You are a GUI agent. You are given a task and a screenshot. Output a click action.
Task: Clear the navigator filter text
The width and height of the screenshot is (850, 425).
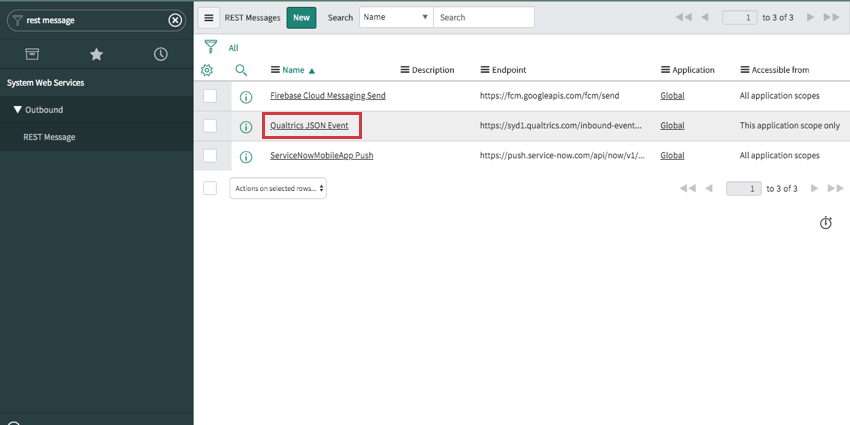click(x=175, y=21)
